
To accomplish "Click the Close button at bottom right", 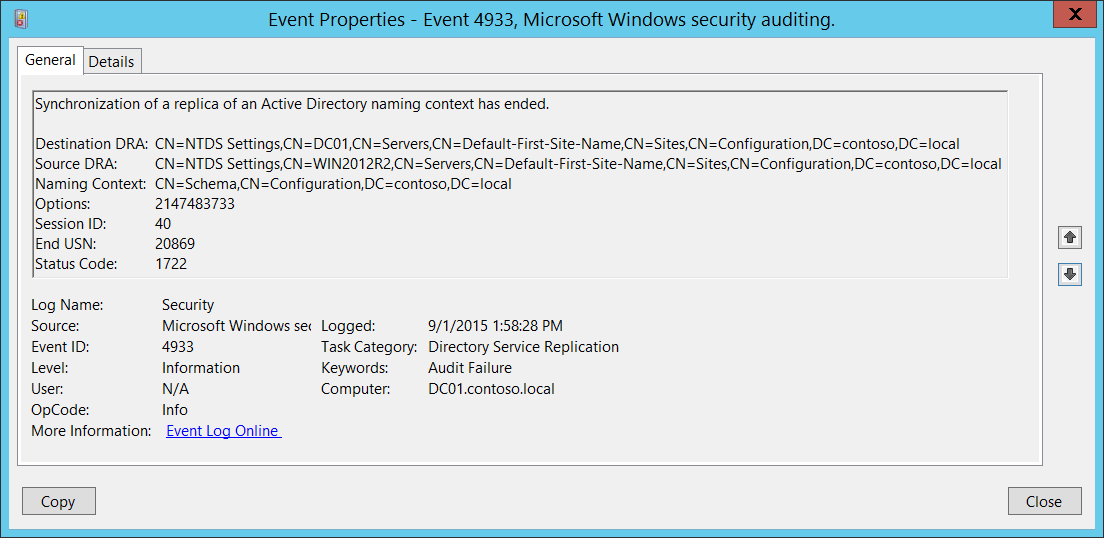I will pos(1044,501).
